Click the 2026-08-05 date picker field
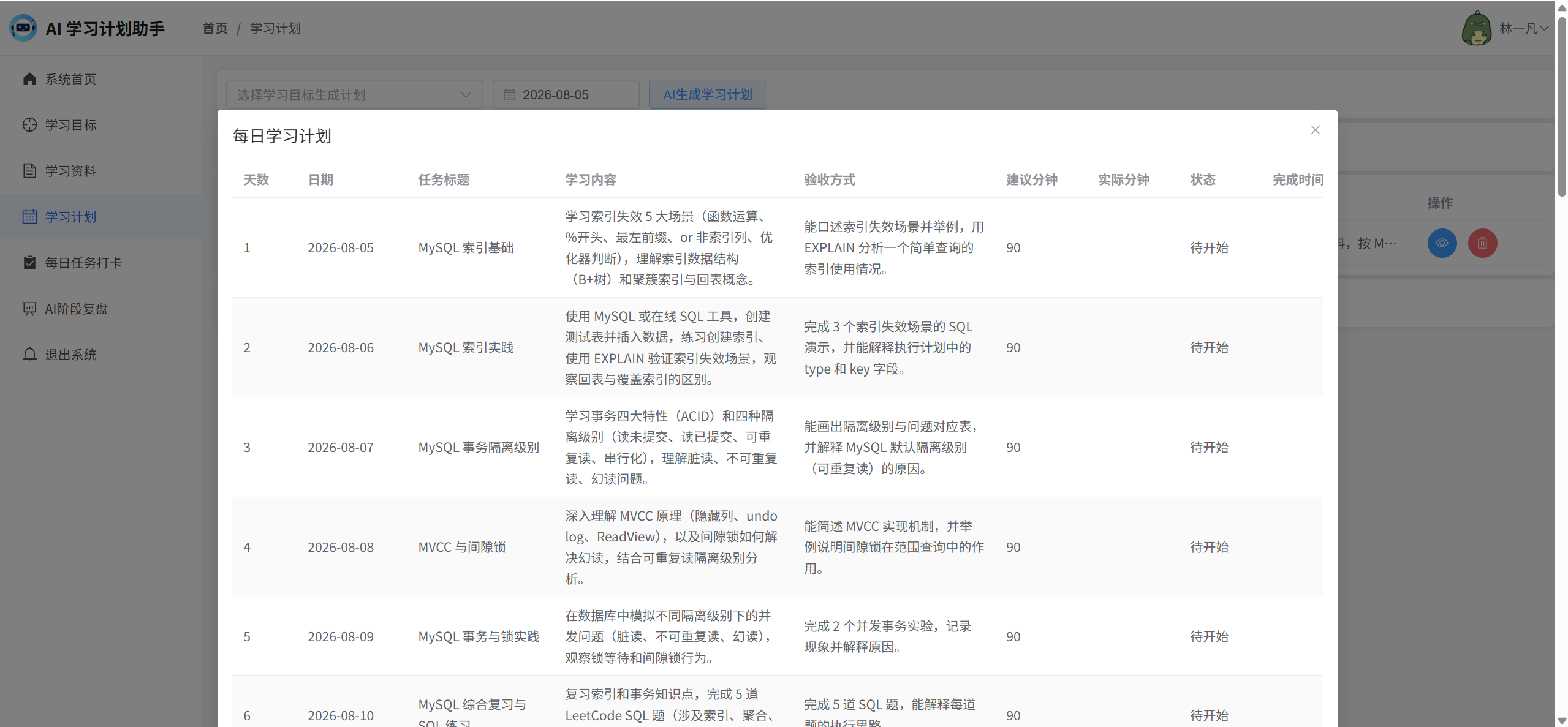The width and height of the screenshot is (1568, 727). tap(566, 95)
